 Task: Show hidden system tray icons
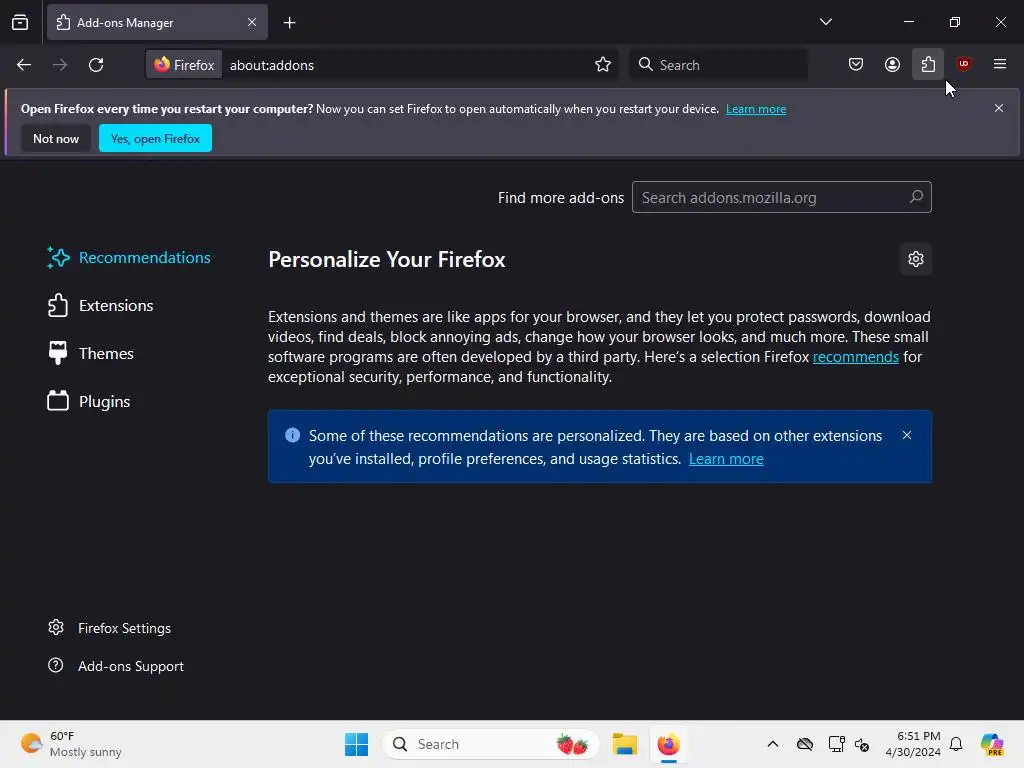773,744
